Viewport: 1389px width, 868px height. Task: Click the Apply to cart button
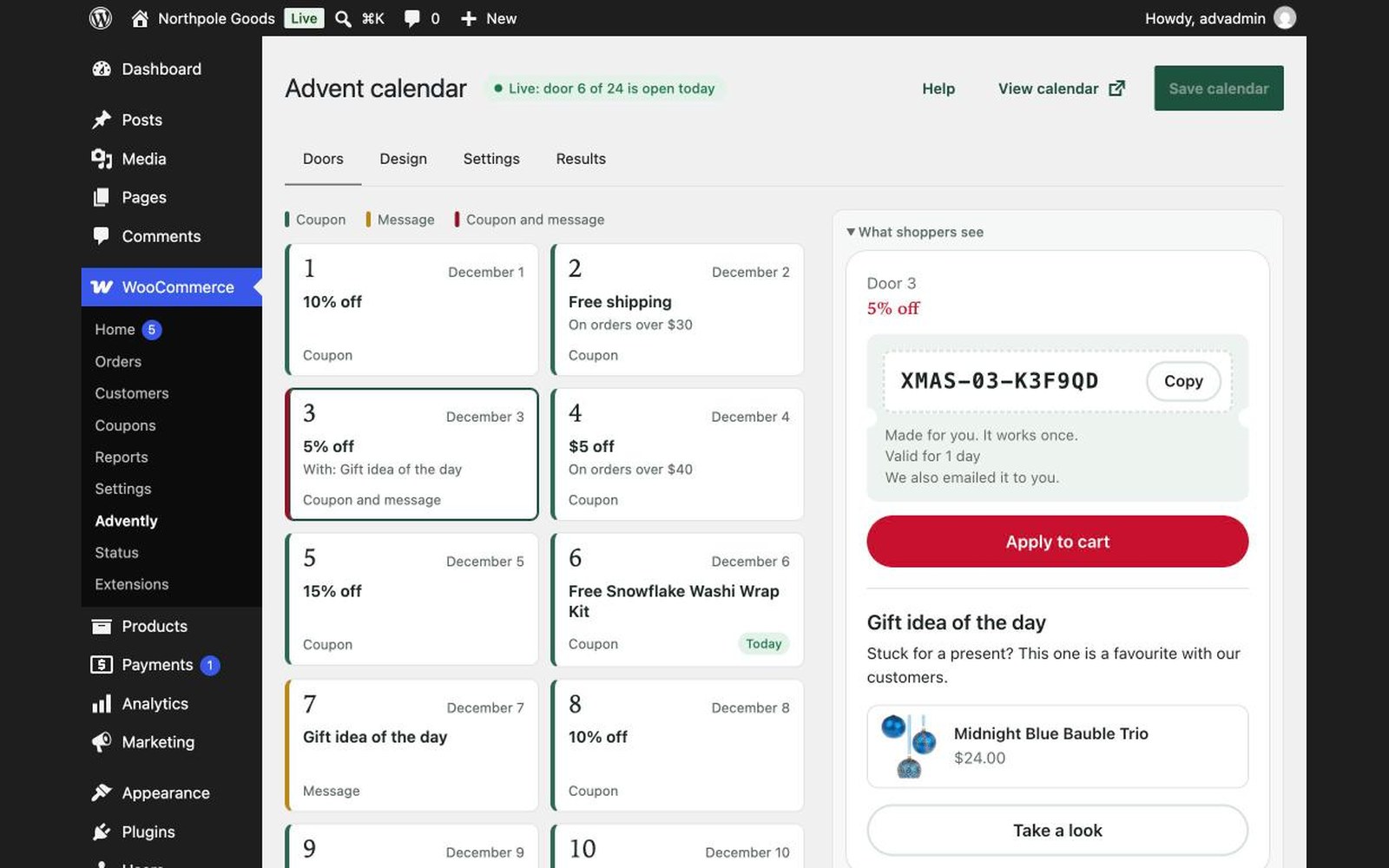click(1057, 542)
